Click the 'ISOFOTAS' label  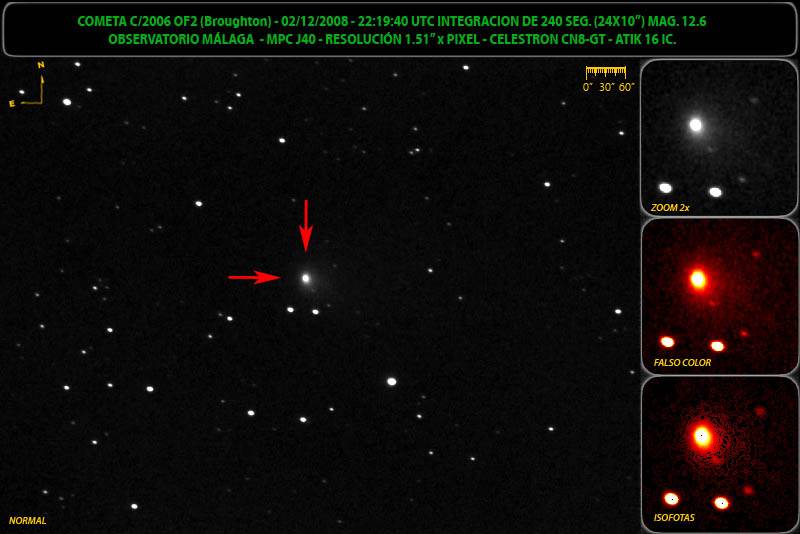point(674,518)
